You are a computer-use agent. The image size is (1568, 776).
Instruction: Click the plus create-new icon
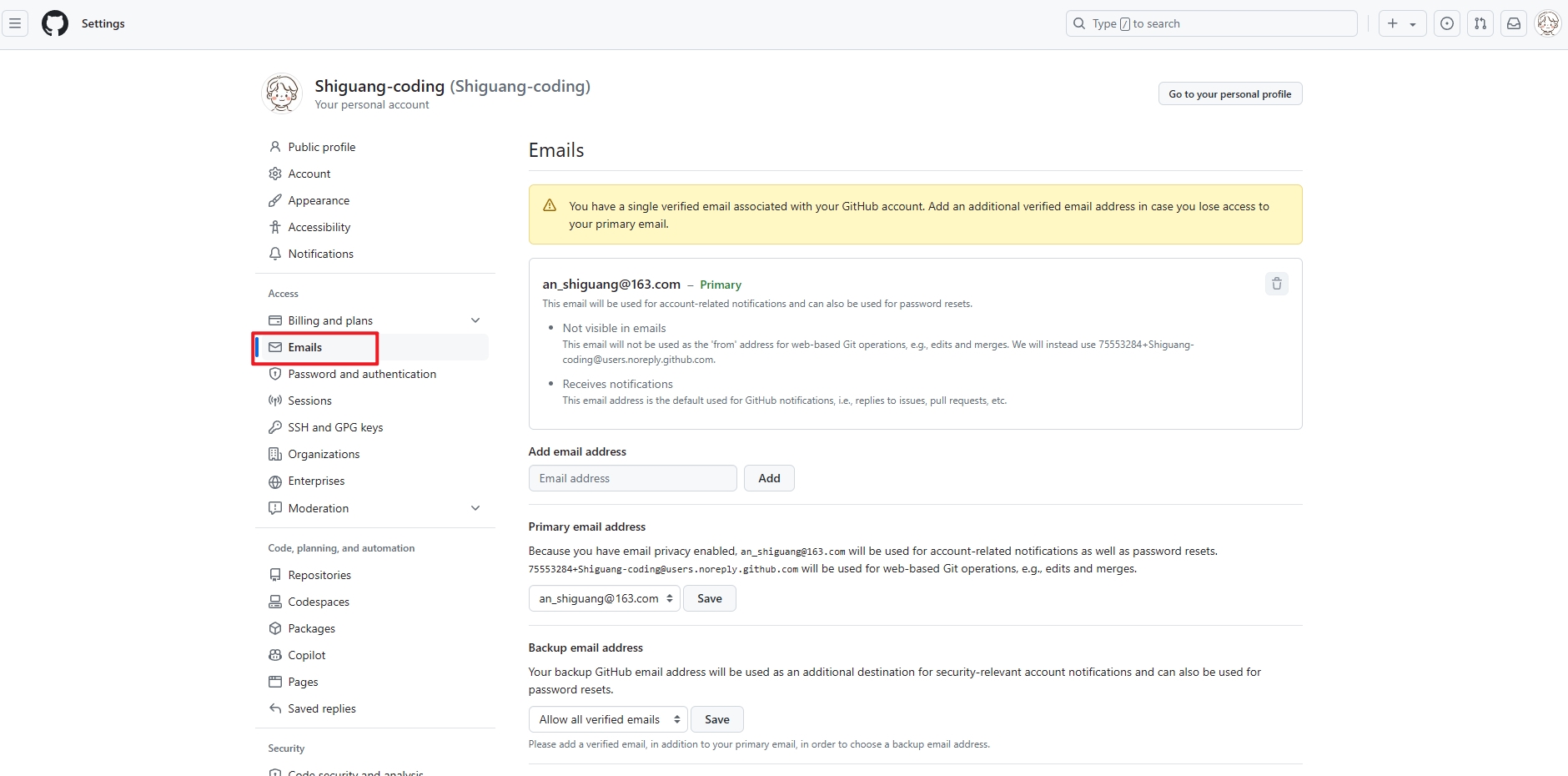[1393, 23]
